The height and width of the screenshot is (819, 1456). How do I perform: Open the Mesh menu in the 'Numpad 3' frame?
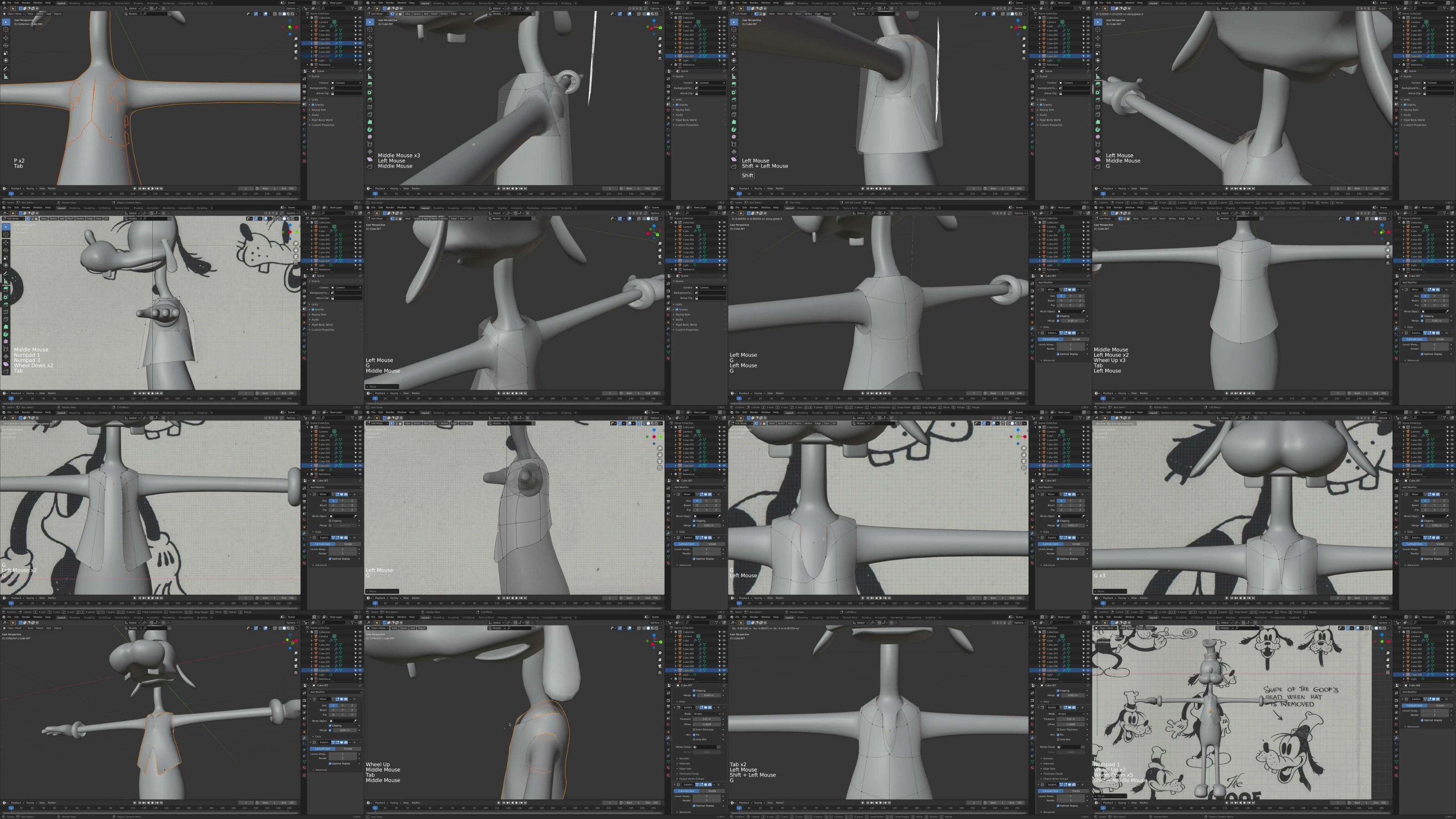[x=70, y=219]
